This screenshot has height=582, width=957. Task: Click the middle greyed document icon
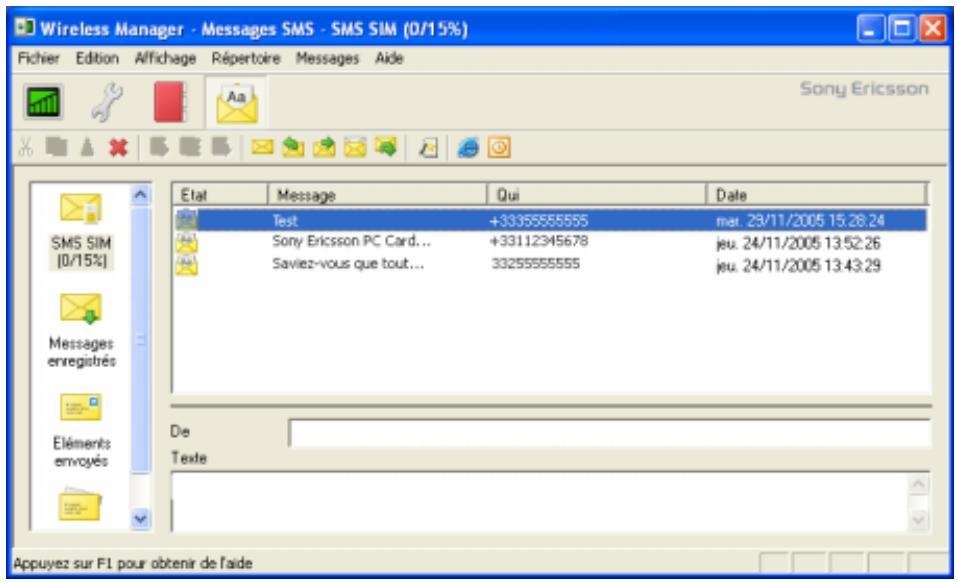[190, 147]
